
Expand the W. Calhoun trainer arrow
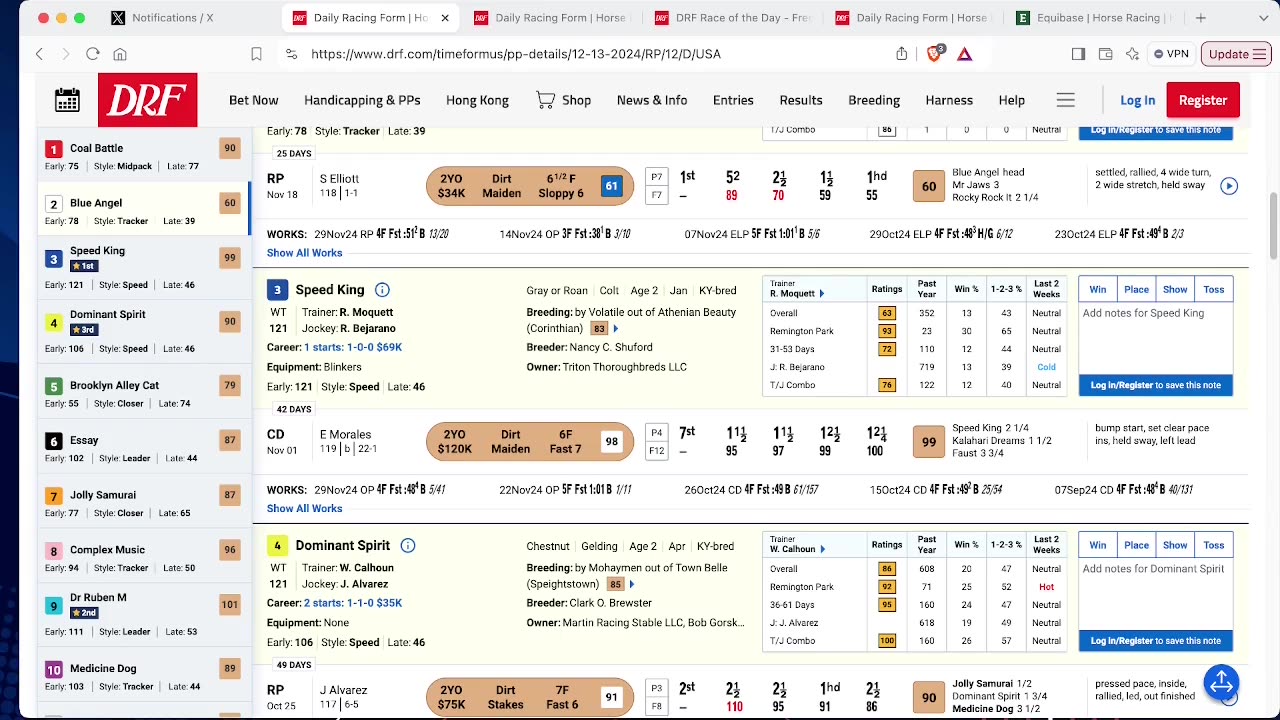(x=824, y=549)
